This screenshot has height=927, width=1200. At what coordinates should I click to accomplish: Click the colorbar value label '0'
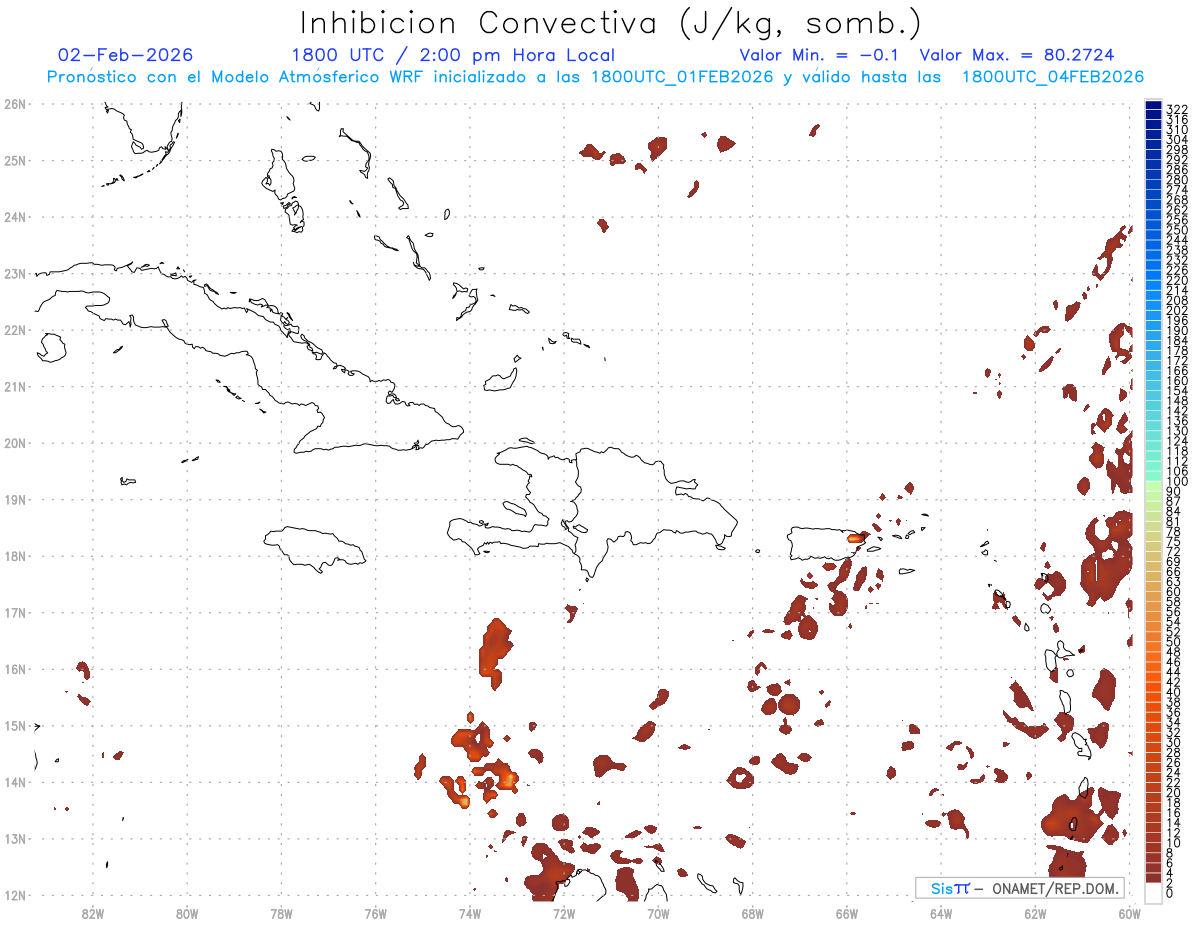[1170, 893]
